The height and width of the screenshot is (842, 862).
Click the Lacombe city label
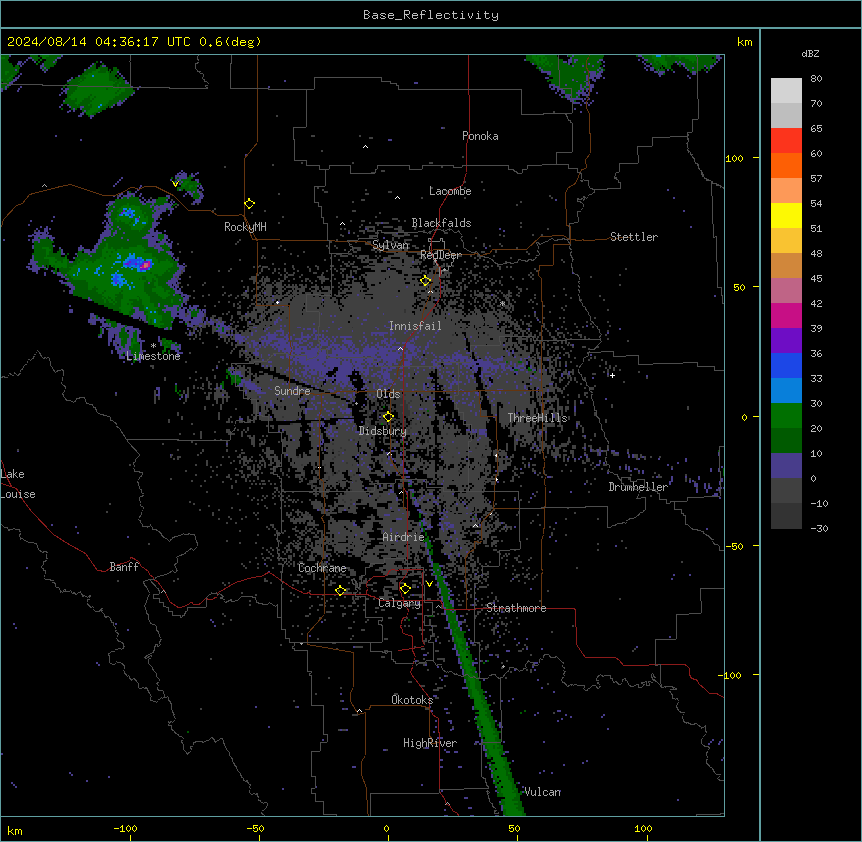pos(450,191)
